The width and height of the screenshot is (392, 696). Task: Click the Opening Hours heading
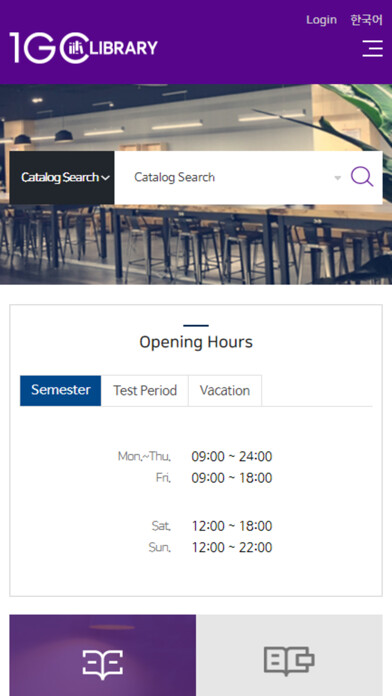point(196,342)
